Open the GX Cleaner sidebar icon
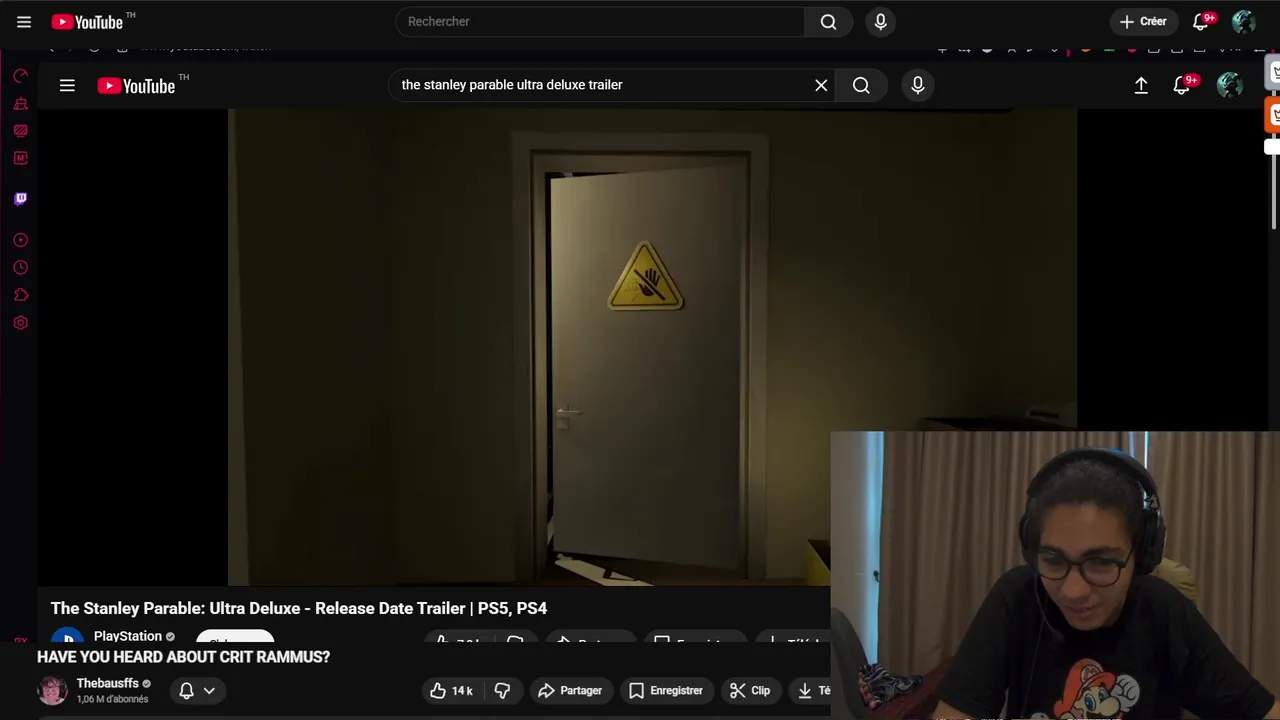Viewport: 1280px width, 720px height. coord(20,104)
